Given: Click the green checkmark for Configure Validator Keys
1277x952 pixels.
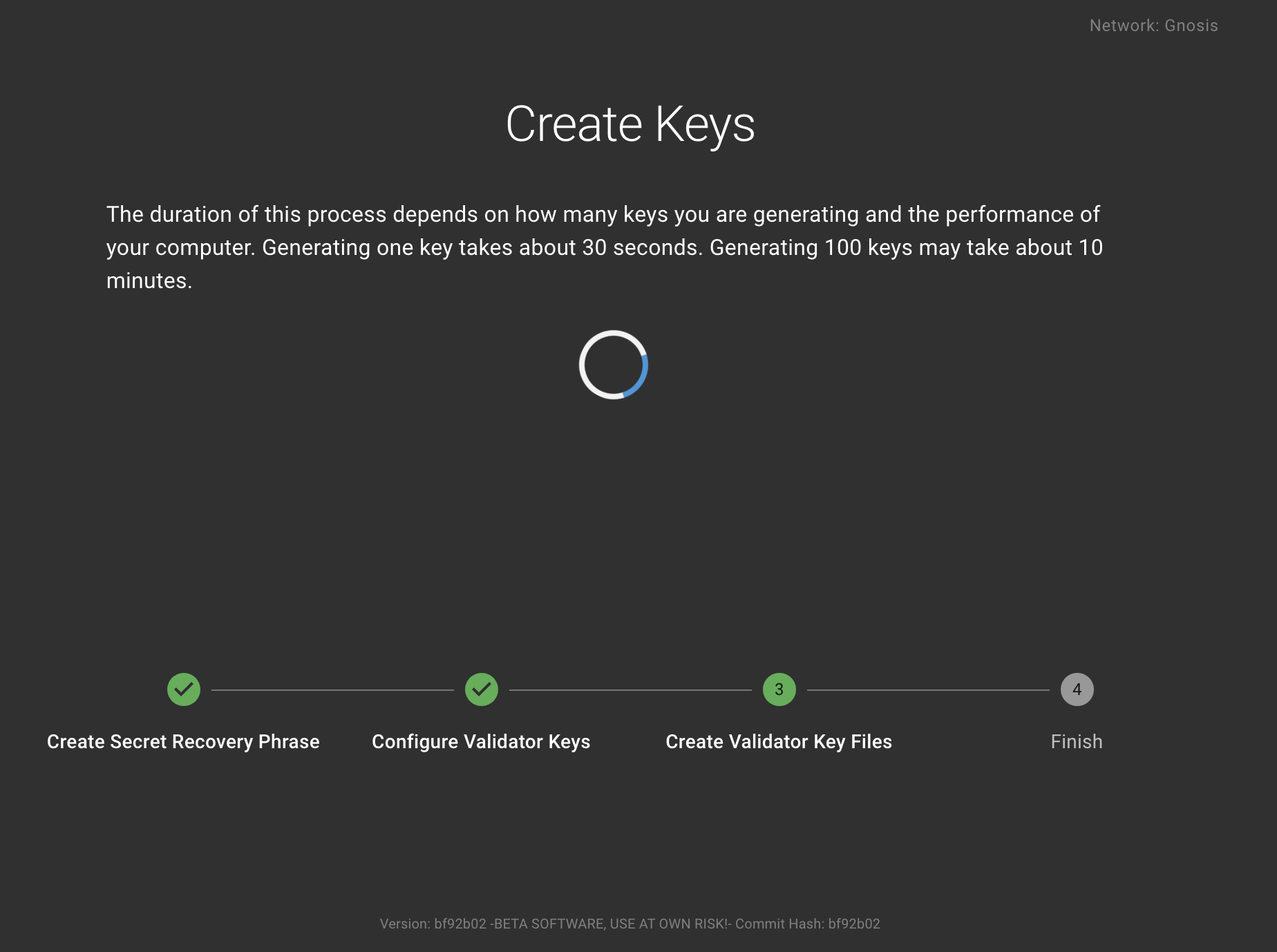Looking at the screenshot, I should pyautogui.click(x=482, y=689).
